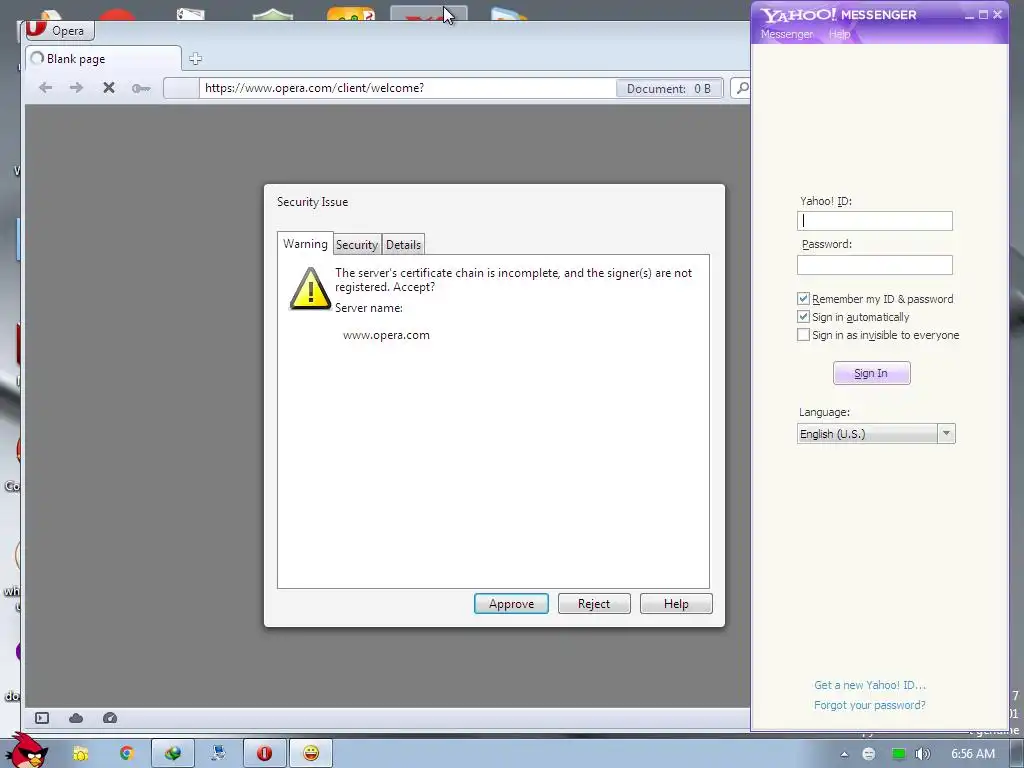
Task: Click the www.opera.com server name
Action: (x=386, y=335)
